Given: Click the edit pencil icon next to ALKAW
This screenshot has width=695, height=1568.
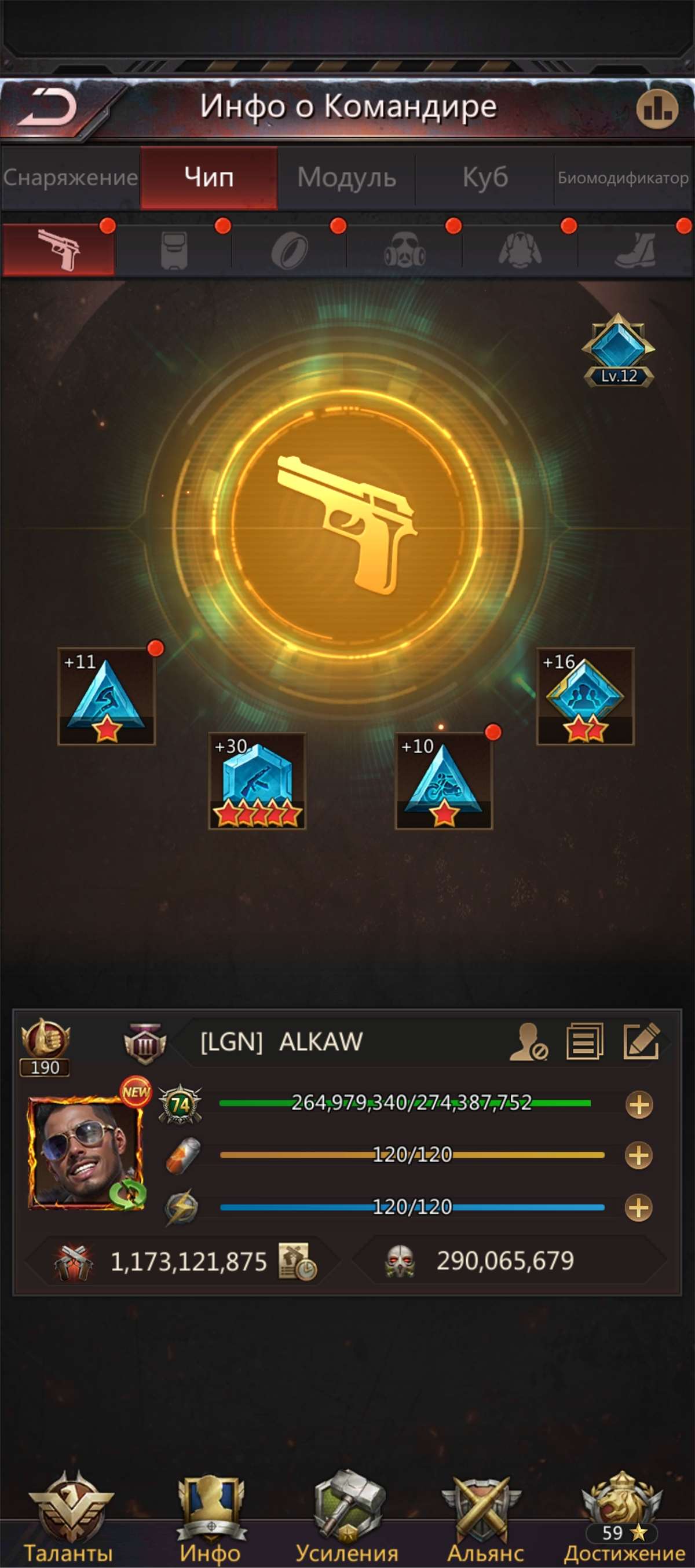Looking at the screenshot, I should pyautogui.click(x=641, y=1041).
